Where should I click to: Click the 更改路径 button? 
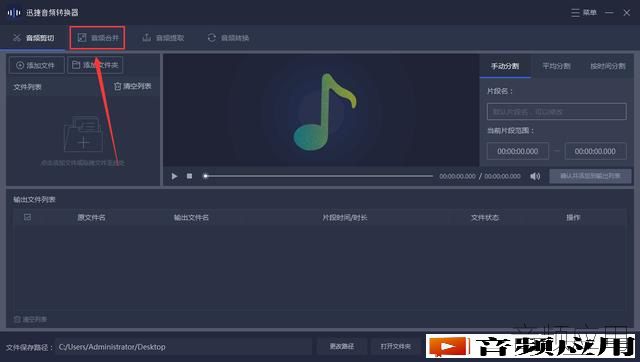(342, 346)
